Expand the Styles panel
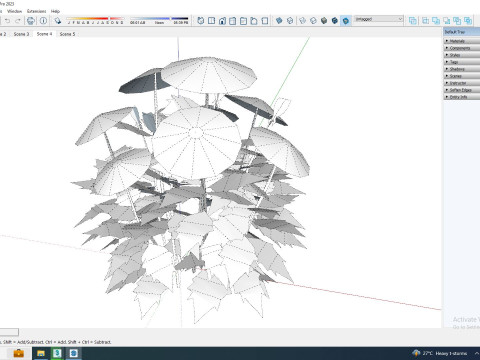This screenshot has height=360, width=480. pyautogui.click(x=462, y=55)
